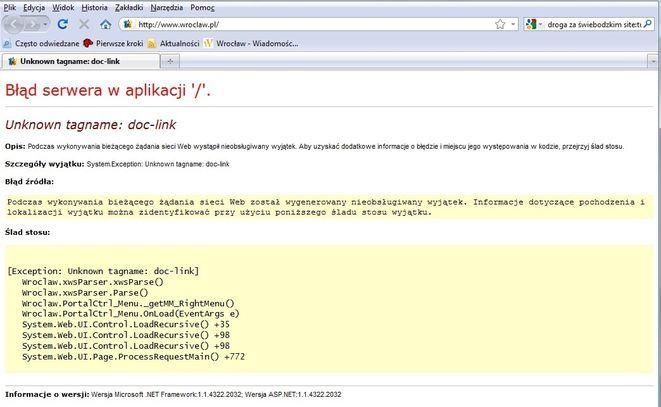Run search with magnifying glass icon
Screen dimensions: 661x407
coord(648,24)
